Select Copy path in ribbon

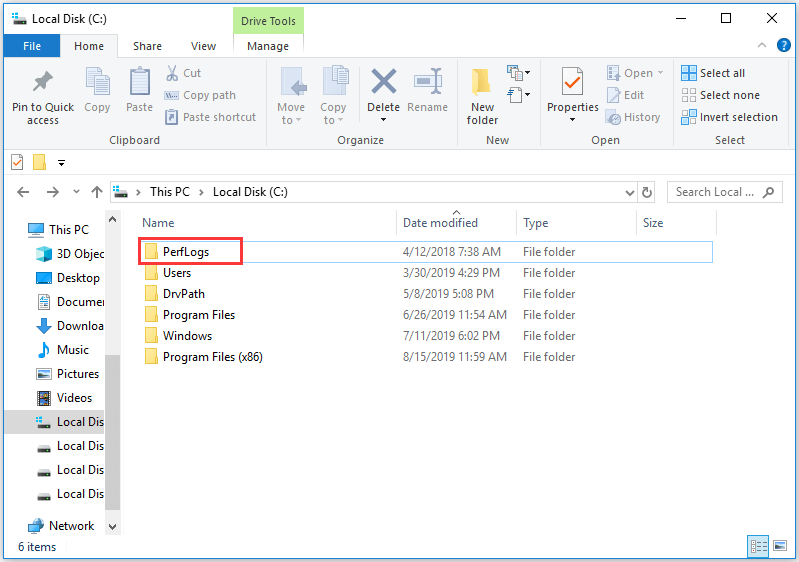click(200, 95)
